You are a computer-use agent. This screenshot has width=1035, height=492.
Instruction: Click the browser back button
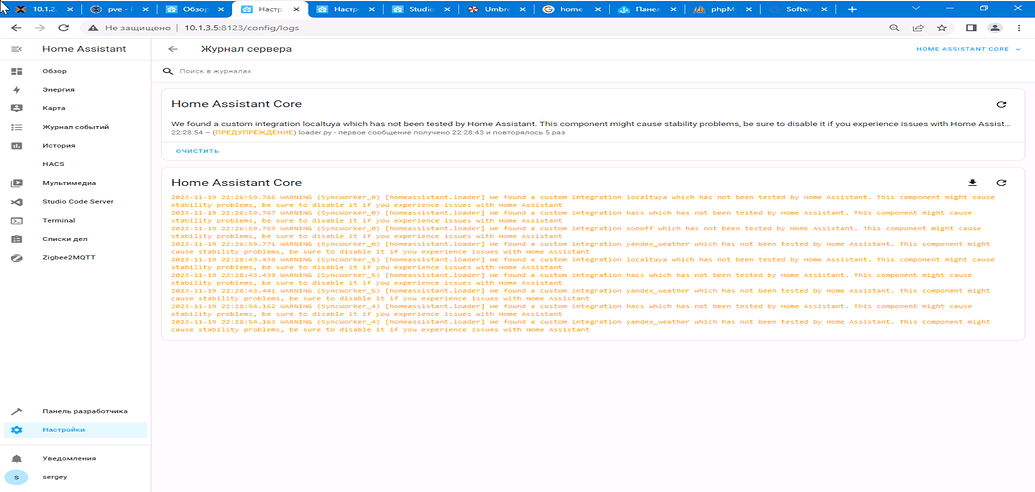coord(17,28)
